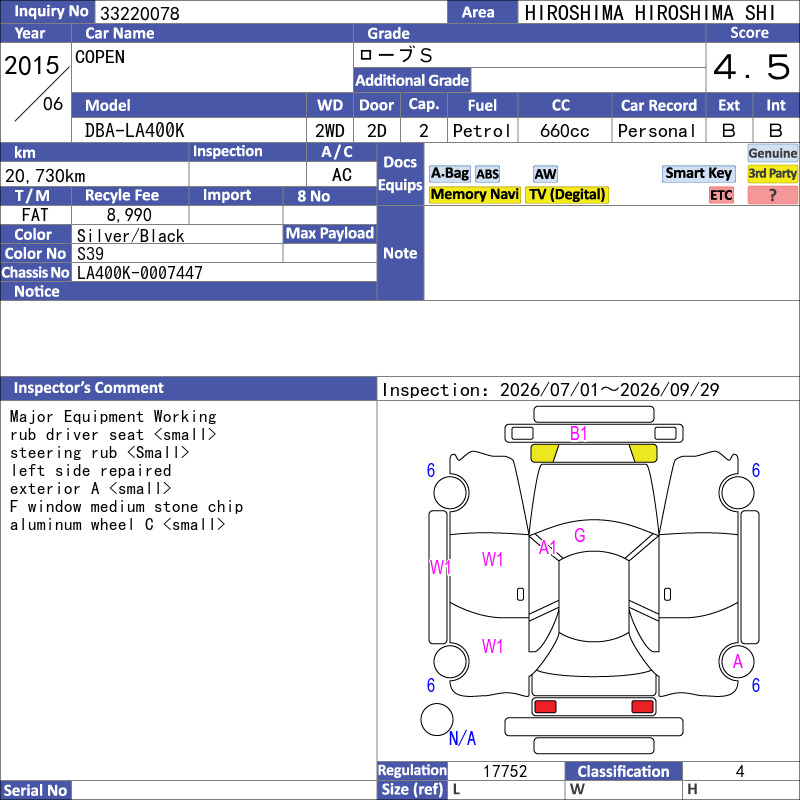Select the AW alloy wheel badge
Viewport: 800px width, 800px height.
point(545,174)
